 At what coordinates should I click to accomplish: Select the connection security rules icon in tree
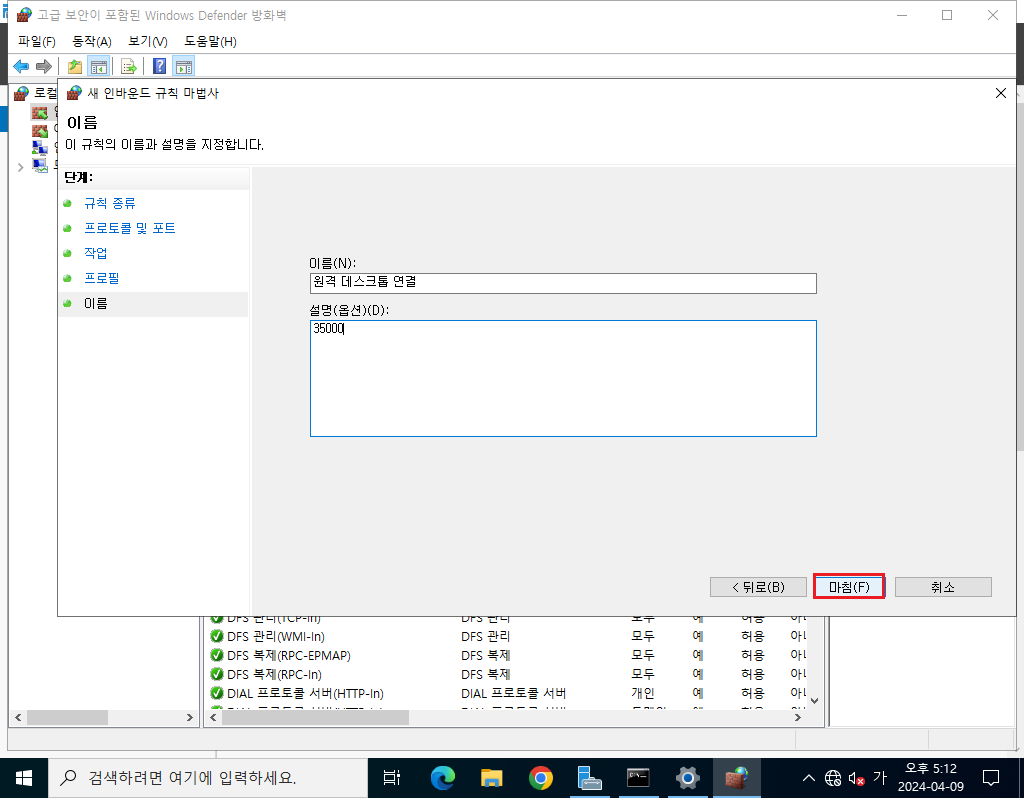coord(40,148)
